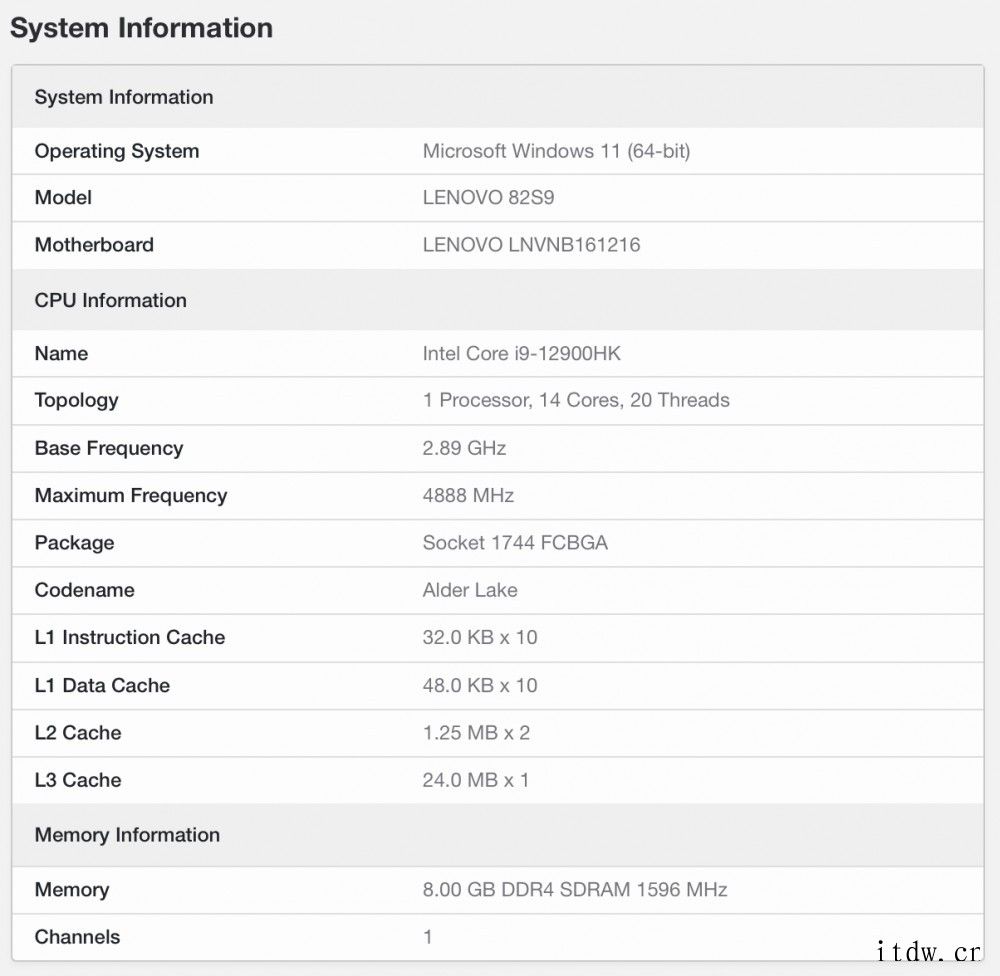The image size is (1000, 976).
Task: Select the Channels row label
Action: (77, 937)
